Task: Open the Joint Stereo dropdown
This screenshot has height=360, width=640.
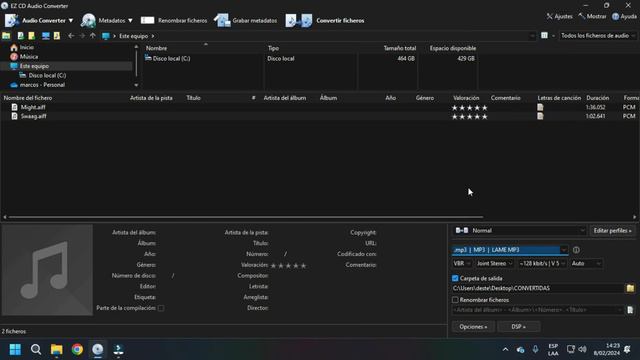Action: click(494, 264)
